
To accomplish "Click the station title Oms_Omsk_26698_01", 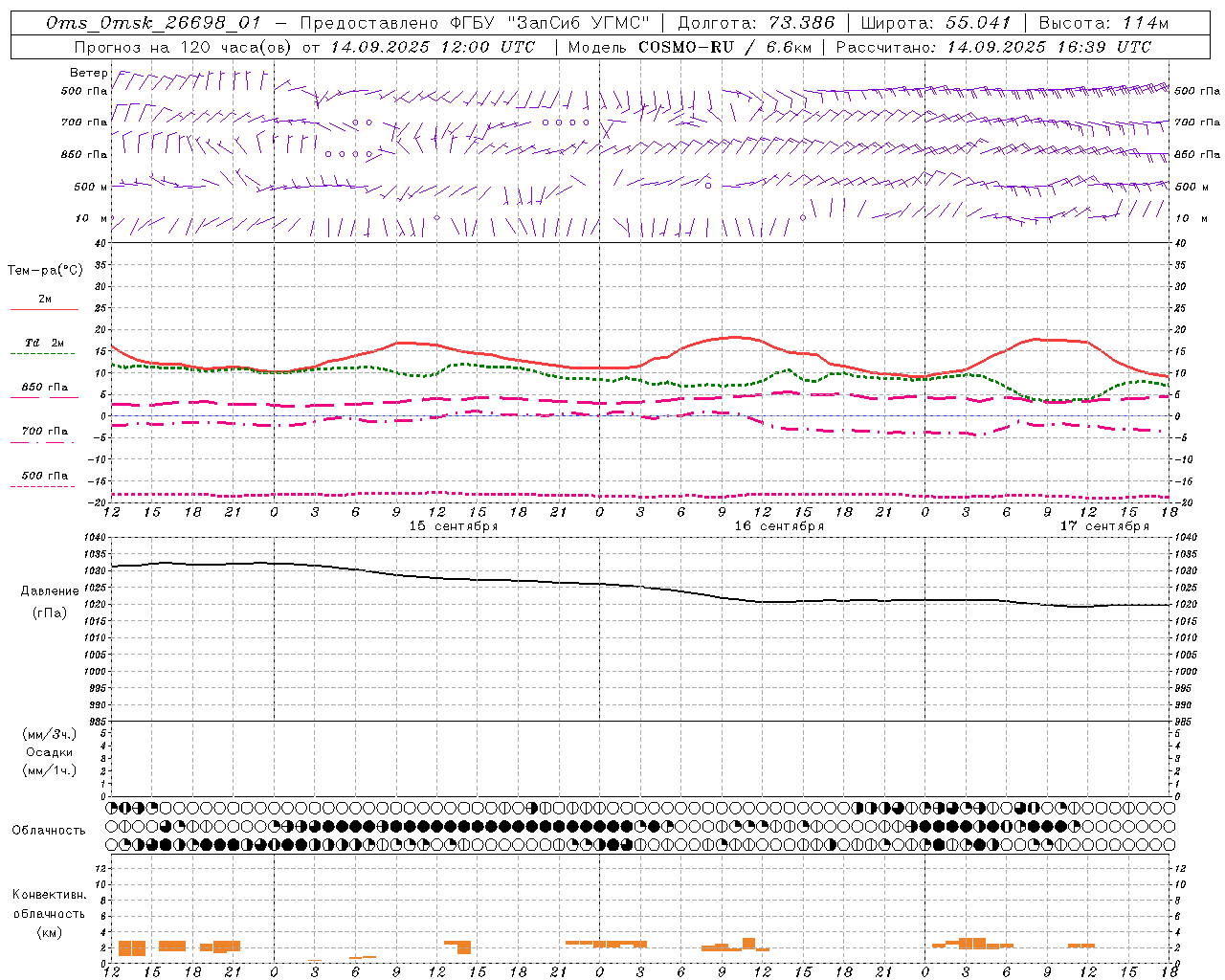I will pos(153,23).
